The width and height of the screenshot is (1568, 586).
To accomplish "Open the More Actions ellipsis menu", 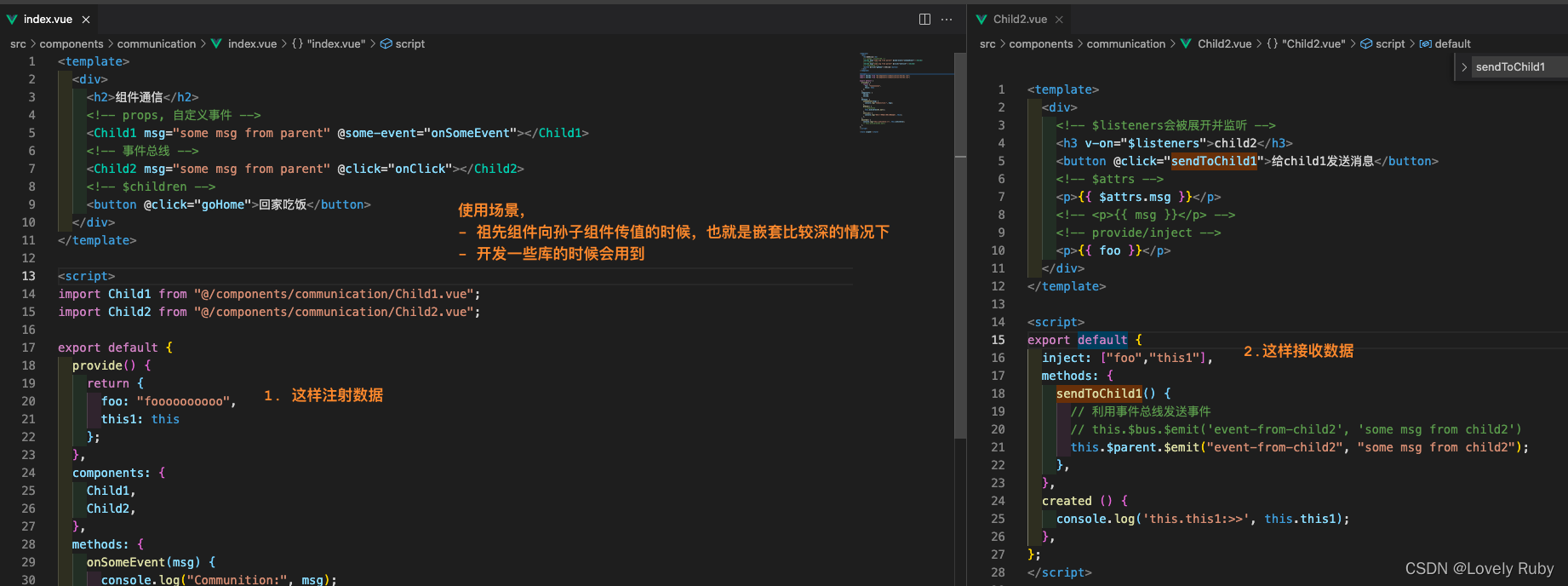I will pyautogui.click(x=947, y=20).
